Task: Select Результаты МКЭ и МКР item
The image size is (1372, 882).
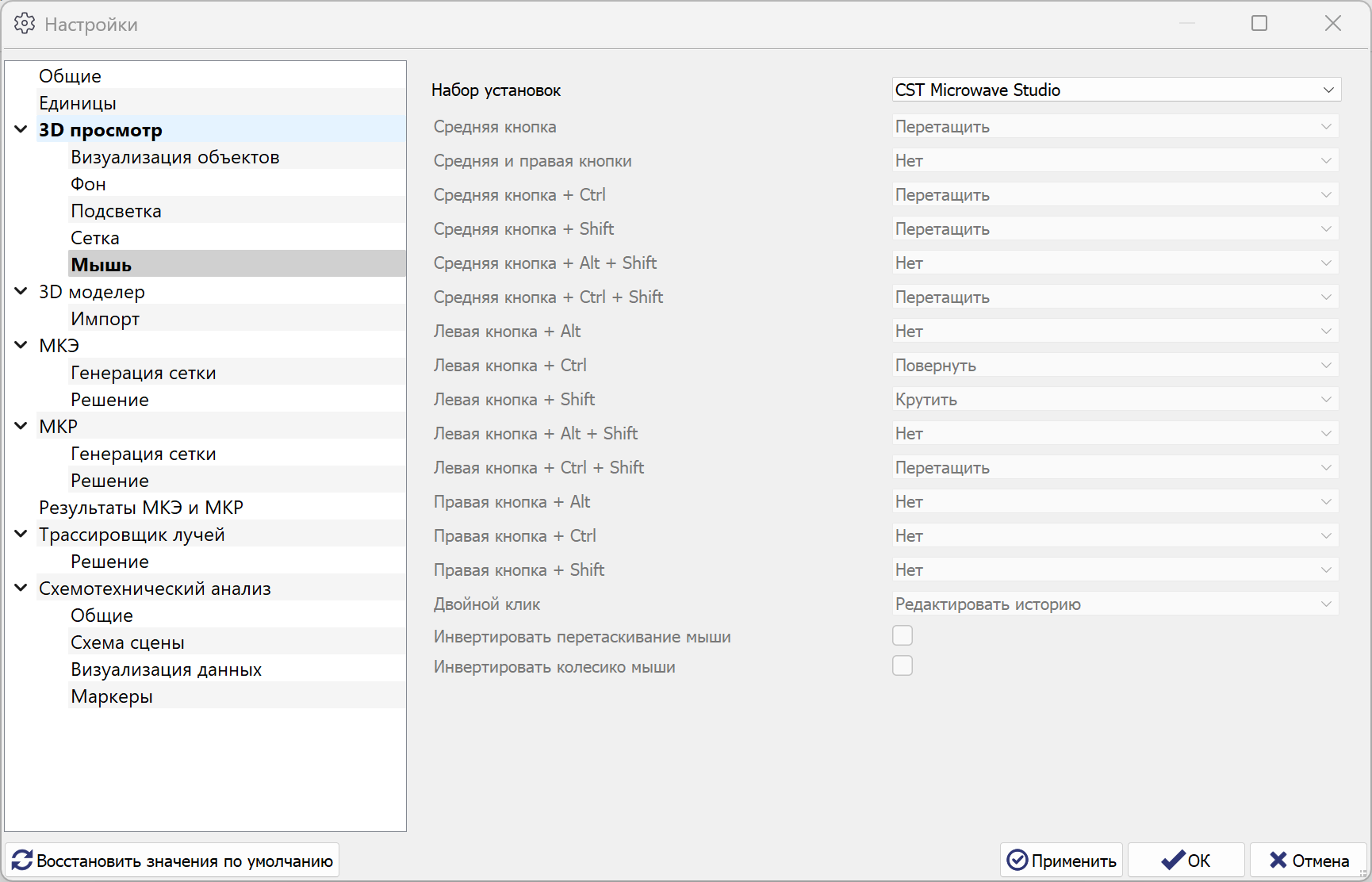Action: coord(141,508)
